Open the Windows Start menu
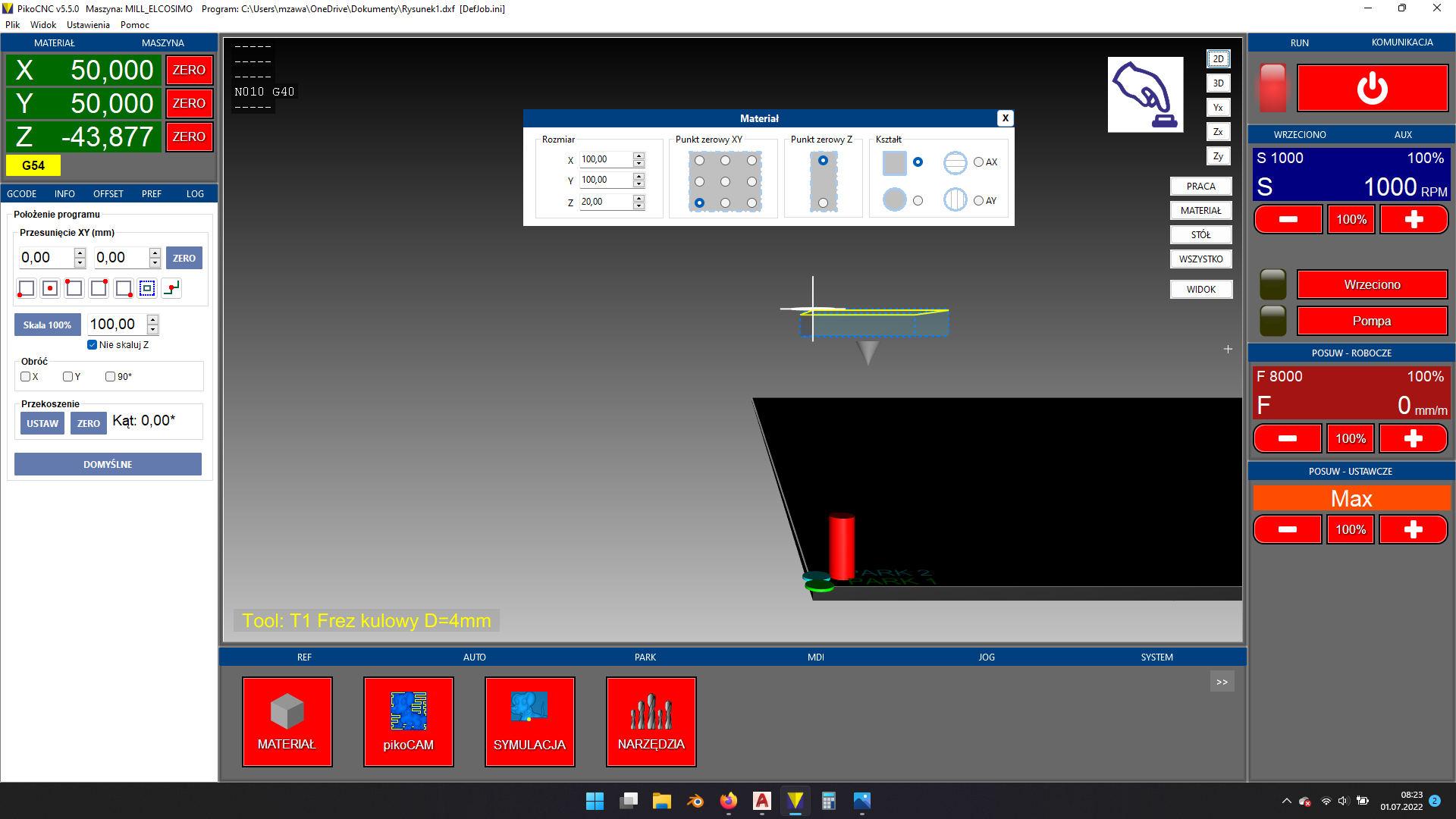 click(x=595, y=801)
